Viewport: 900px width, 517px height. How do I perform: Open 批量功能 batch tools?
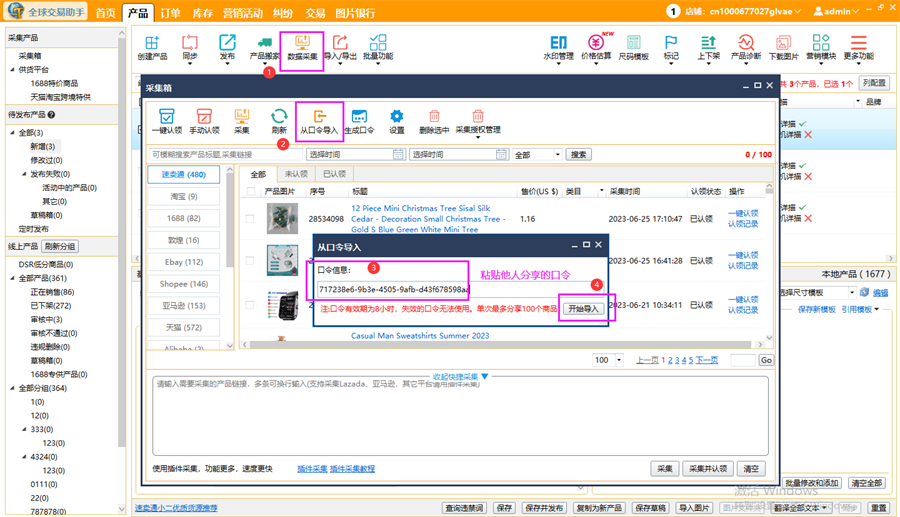tap(378, 47)
